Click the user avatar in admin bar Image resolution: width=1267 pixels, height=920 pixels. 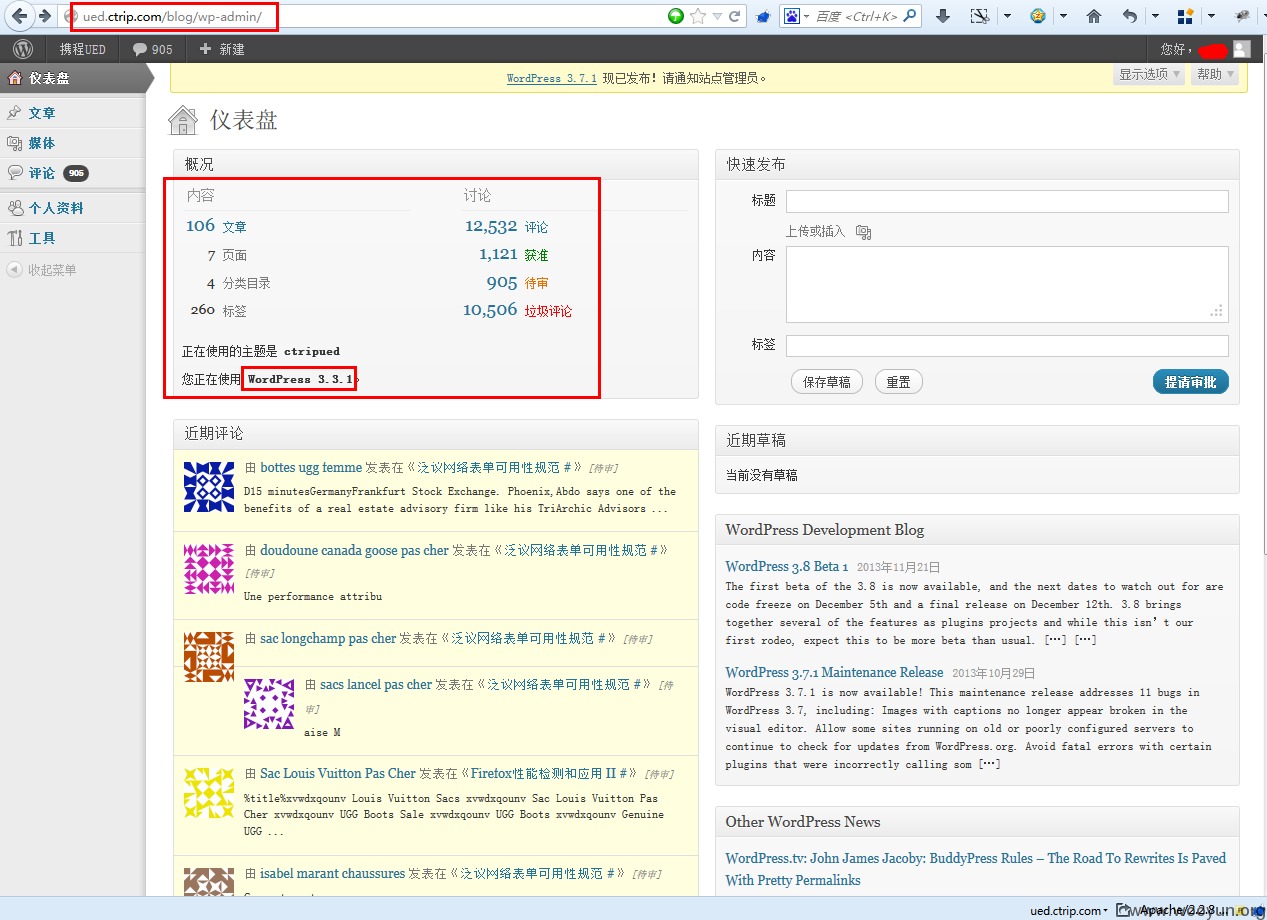(1241, 49)
